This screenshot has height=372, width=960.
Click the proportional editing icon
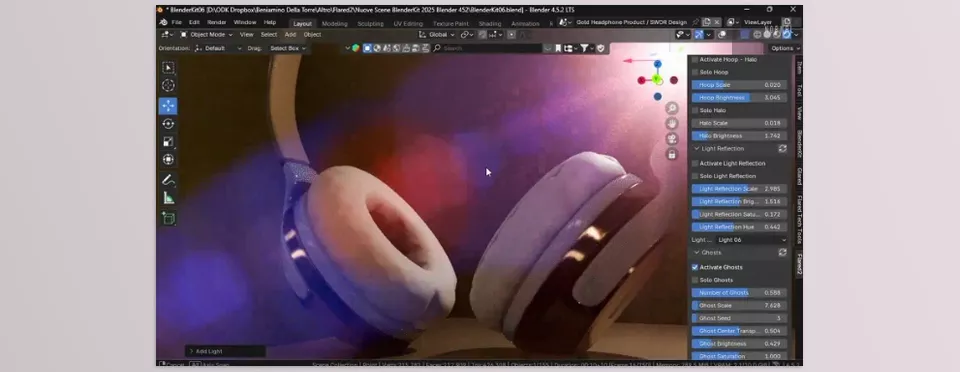coord(511,35)
